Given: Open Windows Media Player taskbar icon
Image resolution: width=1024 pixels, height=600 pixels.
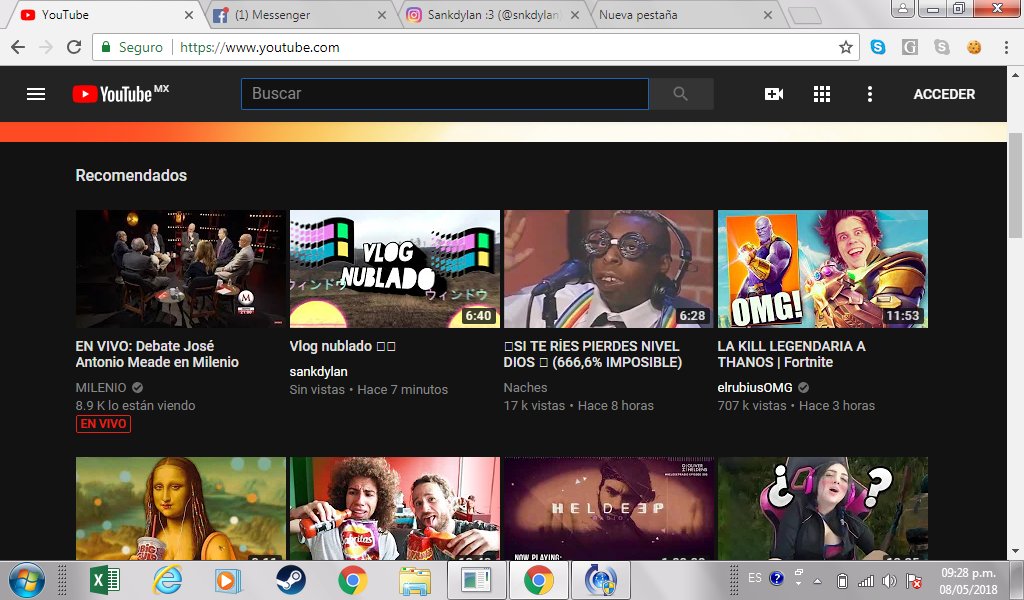Looking at the screenshot, I should (x=229, y=580).
